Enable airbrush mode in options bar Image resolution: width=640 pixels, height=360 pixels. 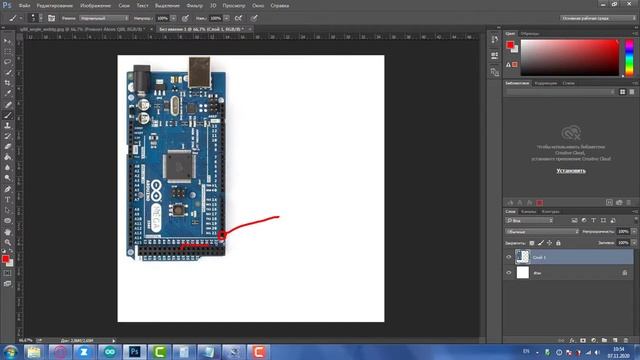238,18
